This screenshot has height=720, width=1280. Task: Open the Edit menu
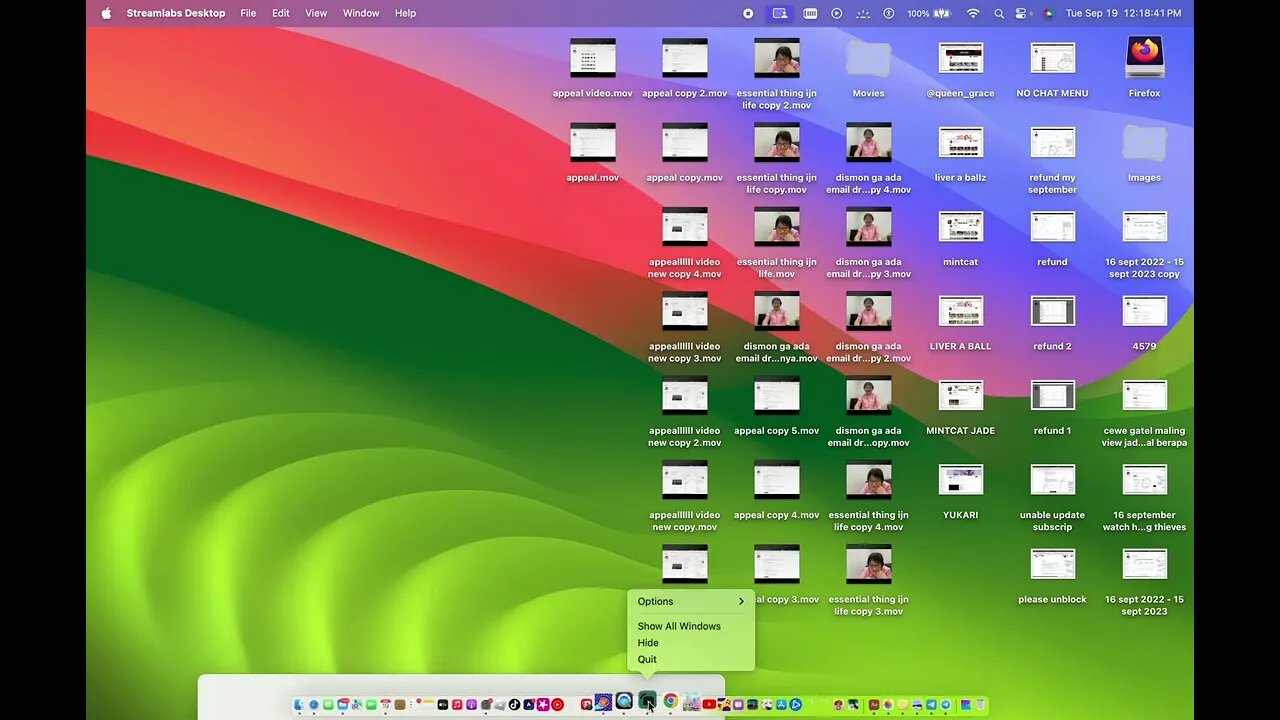click(x=281, y=13)
